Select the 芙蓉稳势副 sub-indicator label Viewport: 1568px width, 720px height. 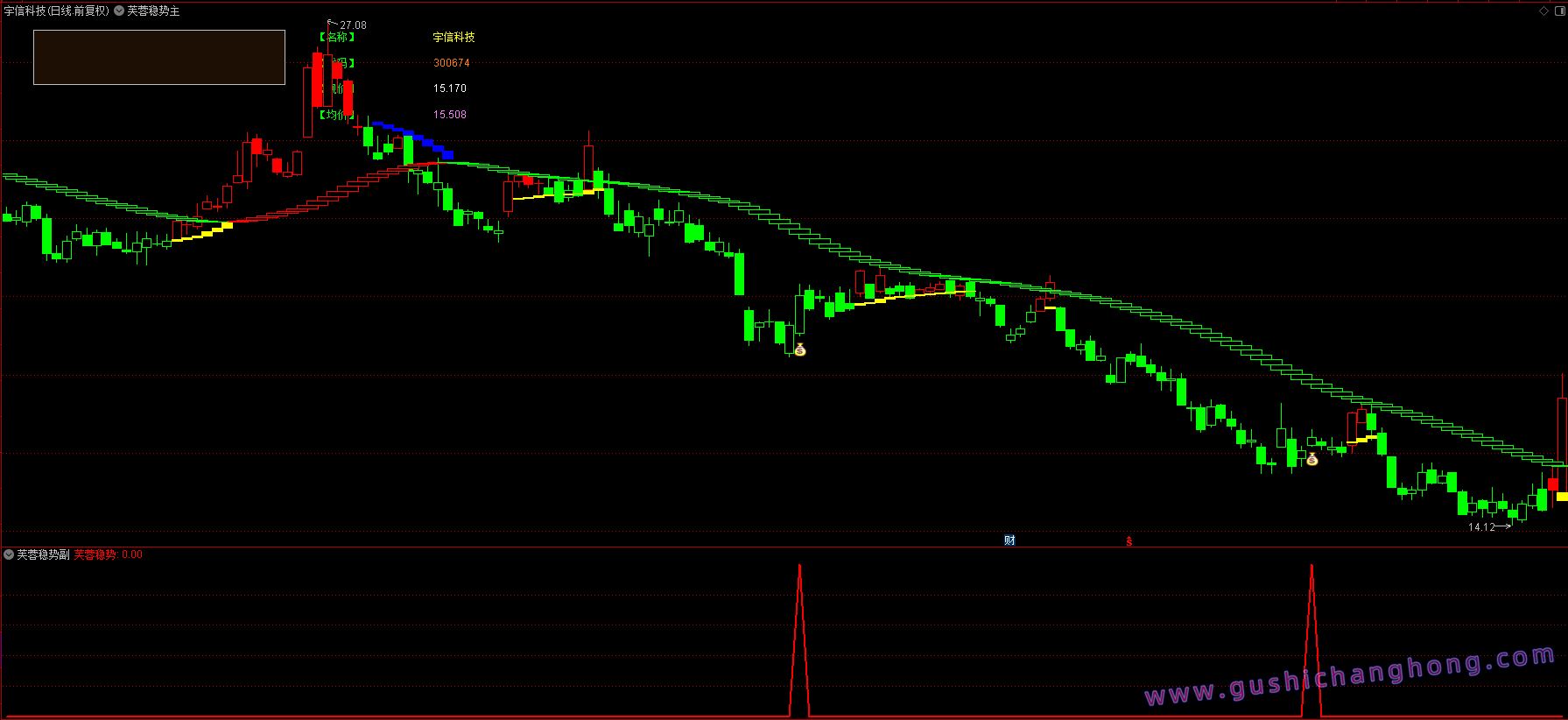(43, 554)
